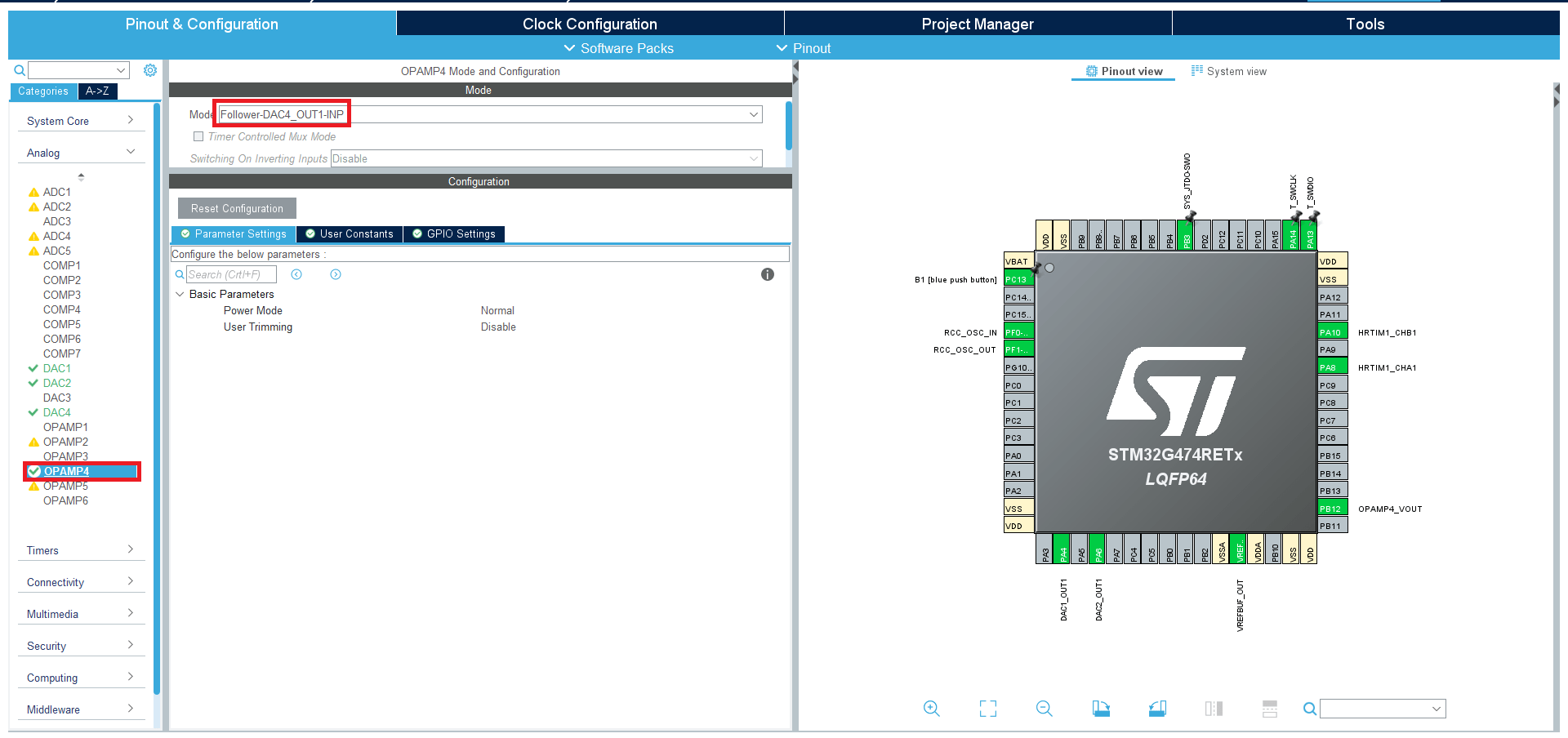Click User Trimming value Disable
1568x738 pixels.
click(498, 327)
